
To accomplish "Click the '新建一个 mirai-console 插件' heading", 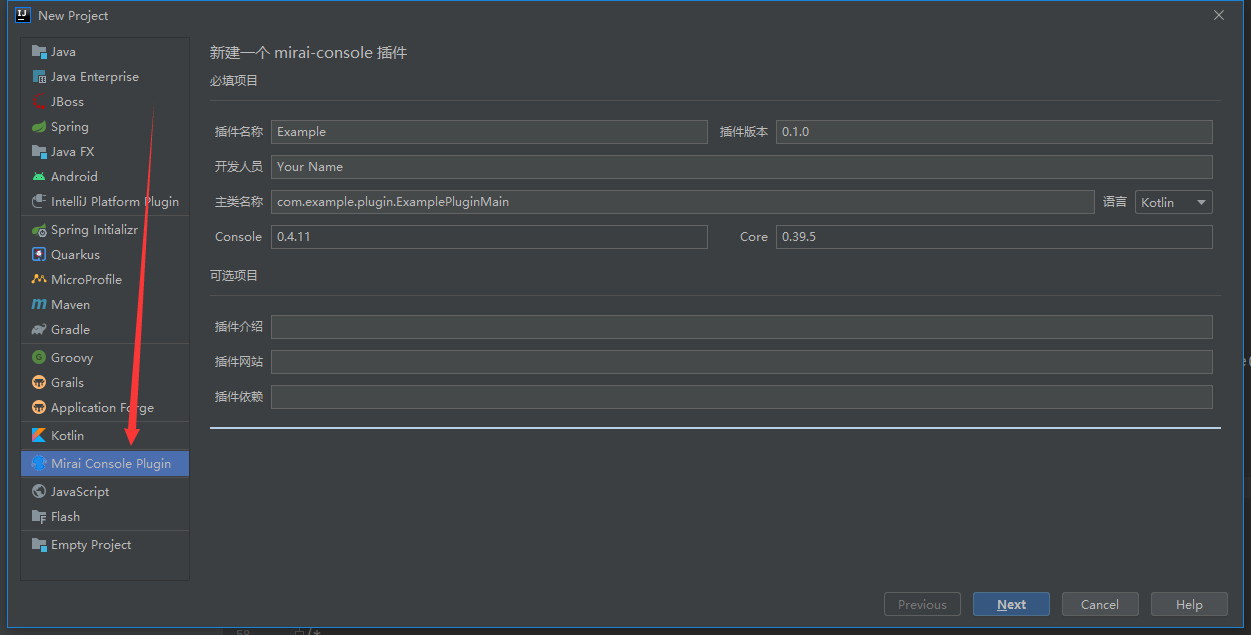I will (308, 53).
